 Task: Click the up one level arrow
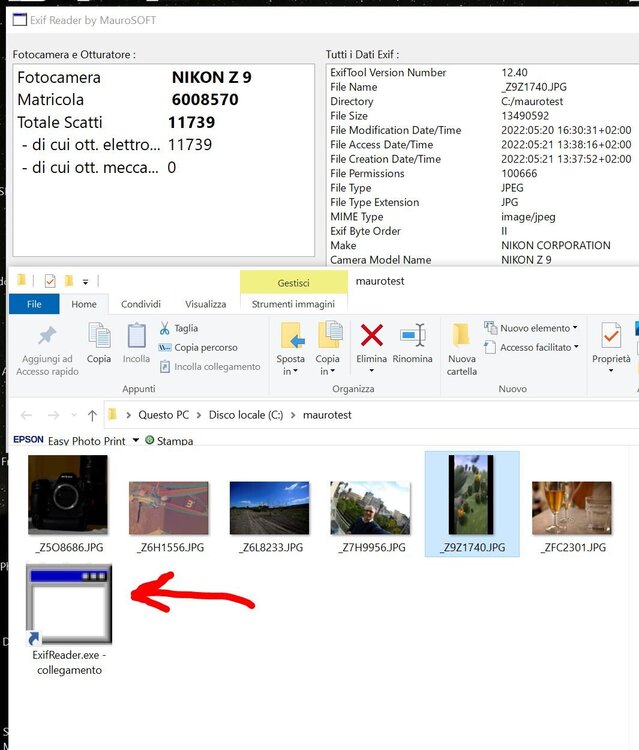pyautogui.click(x=92, y=415)
